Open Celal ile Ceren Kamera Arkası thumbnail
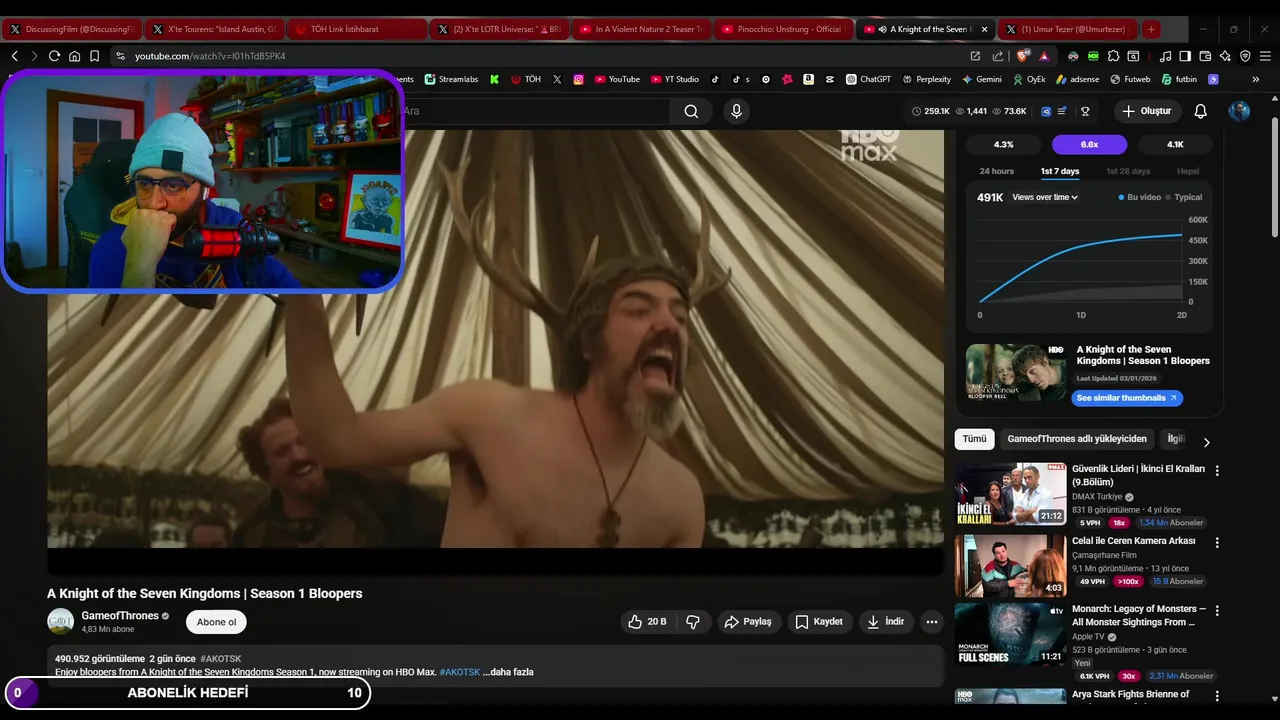 click(1010, 566)
